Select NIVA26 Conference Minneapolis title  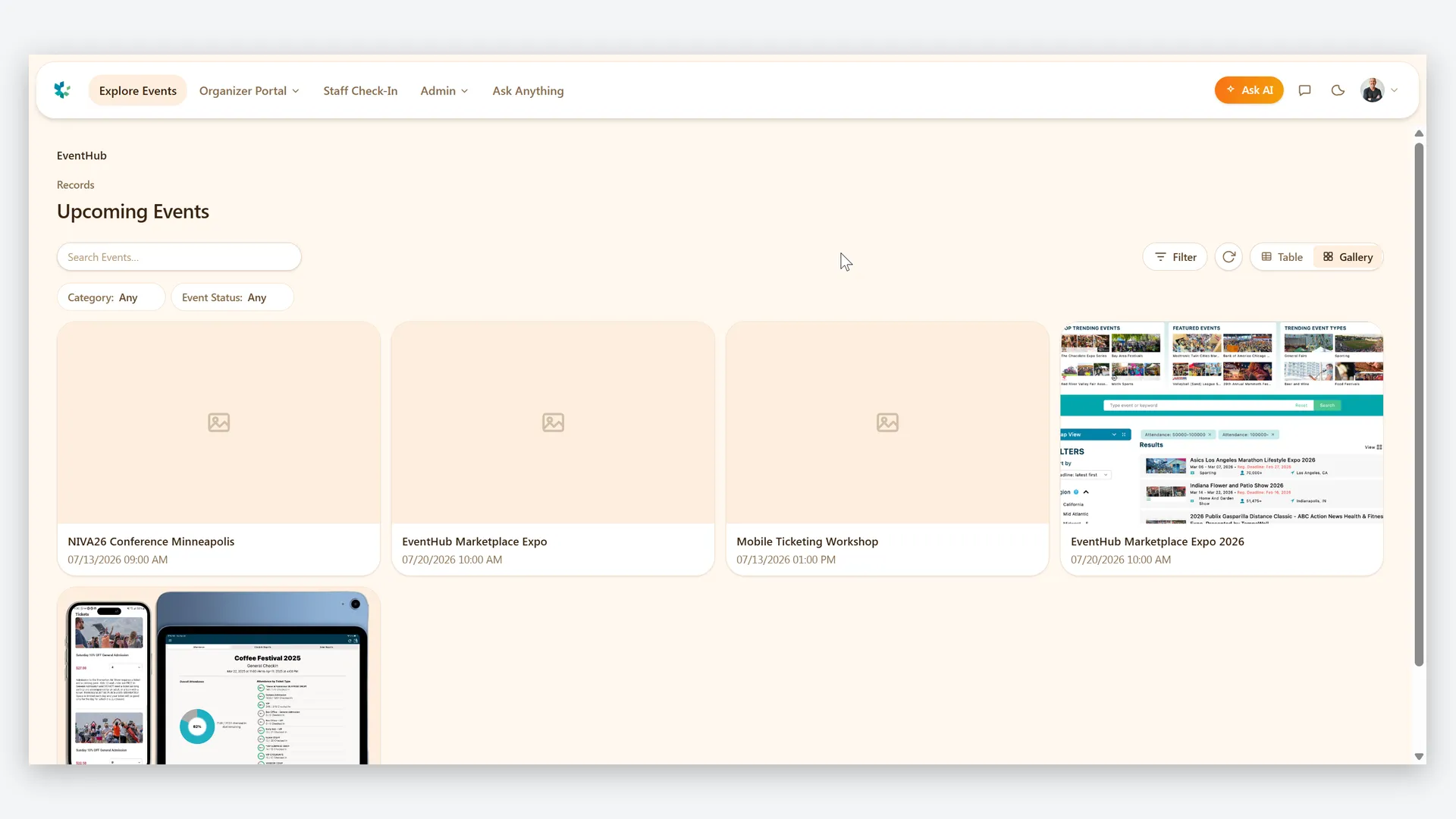pos(151,541)
